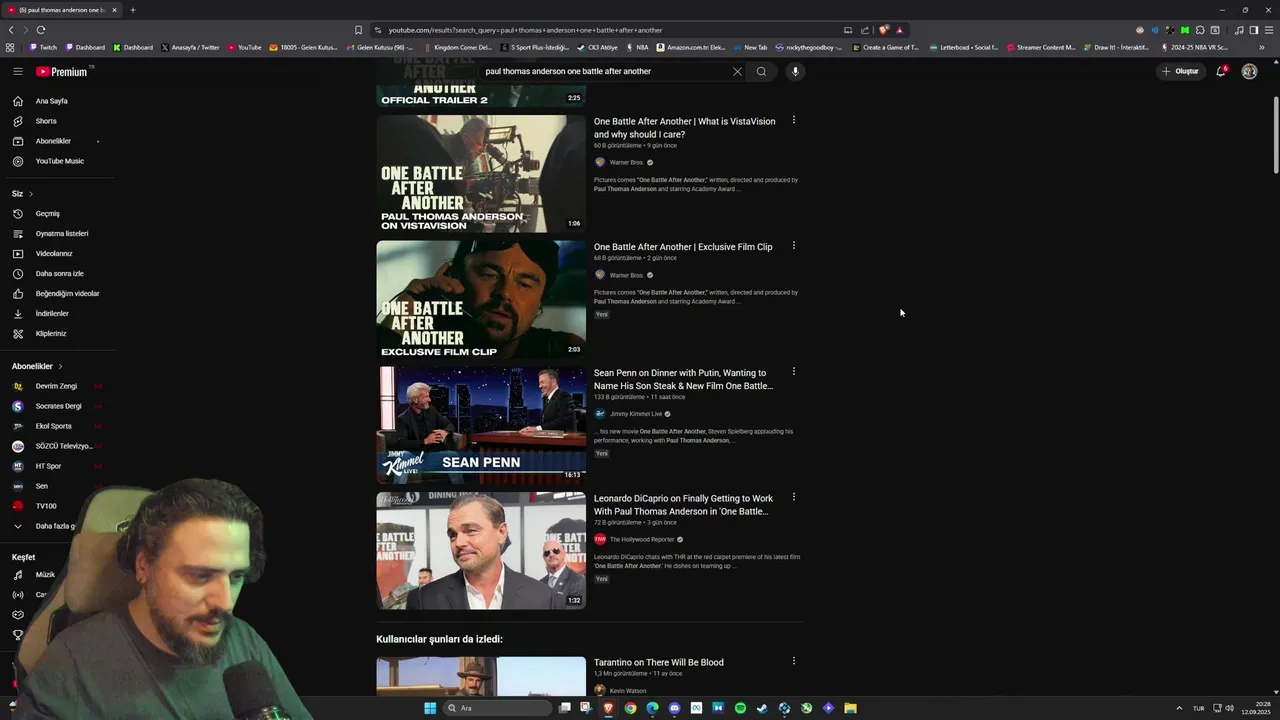Image resolution: width=1280 pixels, height=720 pixels.
Task: Open a new browser tab with the plus
Action: 133,10
